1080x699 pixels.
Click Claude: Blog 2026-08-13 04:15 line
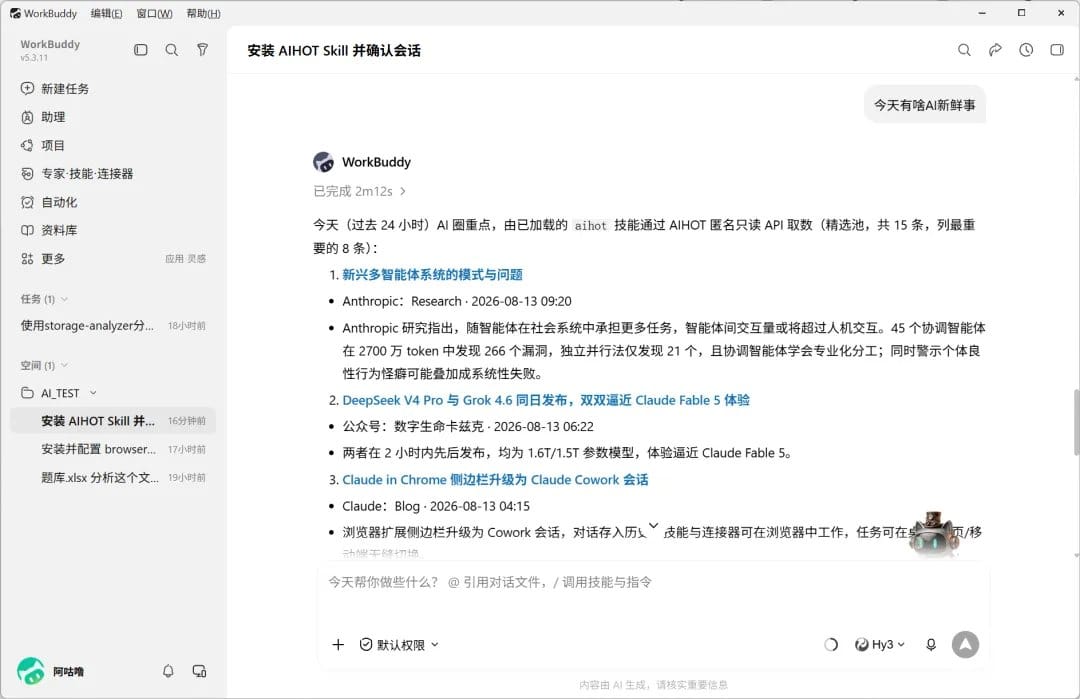[x=436, y=506]
